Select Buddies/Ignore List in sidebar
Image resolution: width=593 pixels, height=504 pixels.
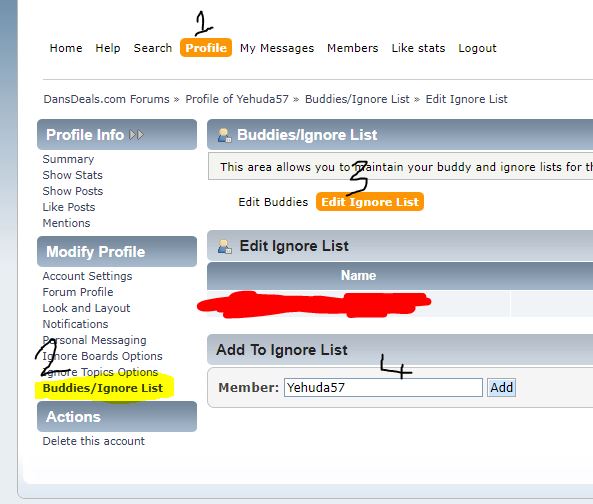tap(102, 388)
